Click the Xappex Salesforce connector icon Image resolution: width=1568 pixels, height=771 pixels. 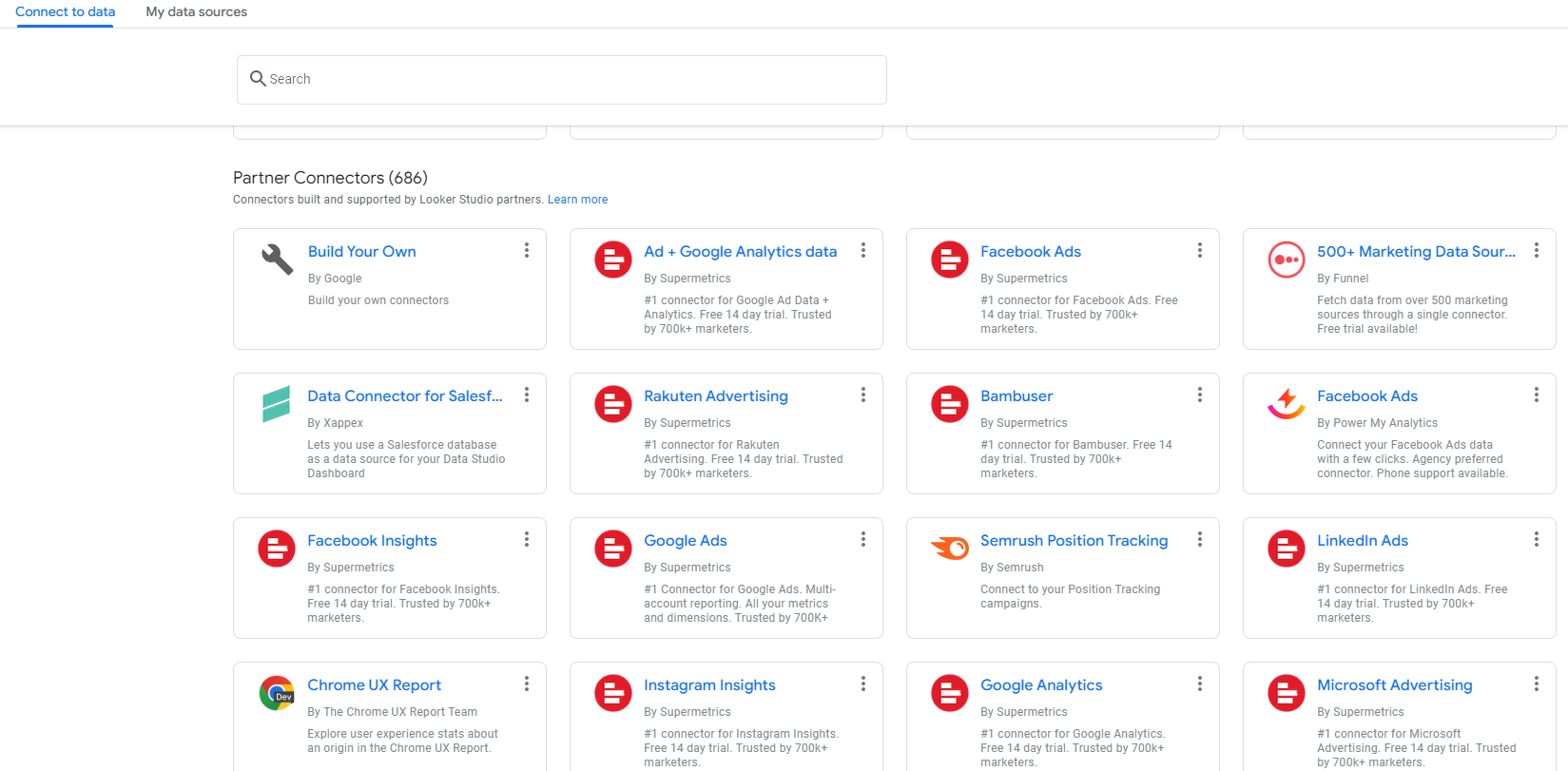tap(276, 404)
